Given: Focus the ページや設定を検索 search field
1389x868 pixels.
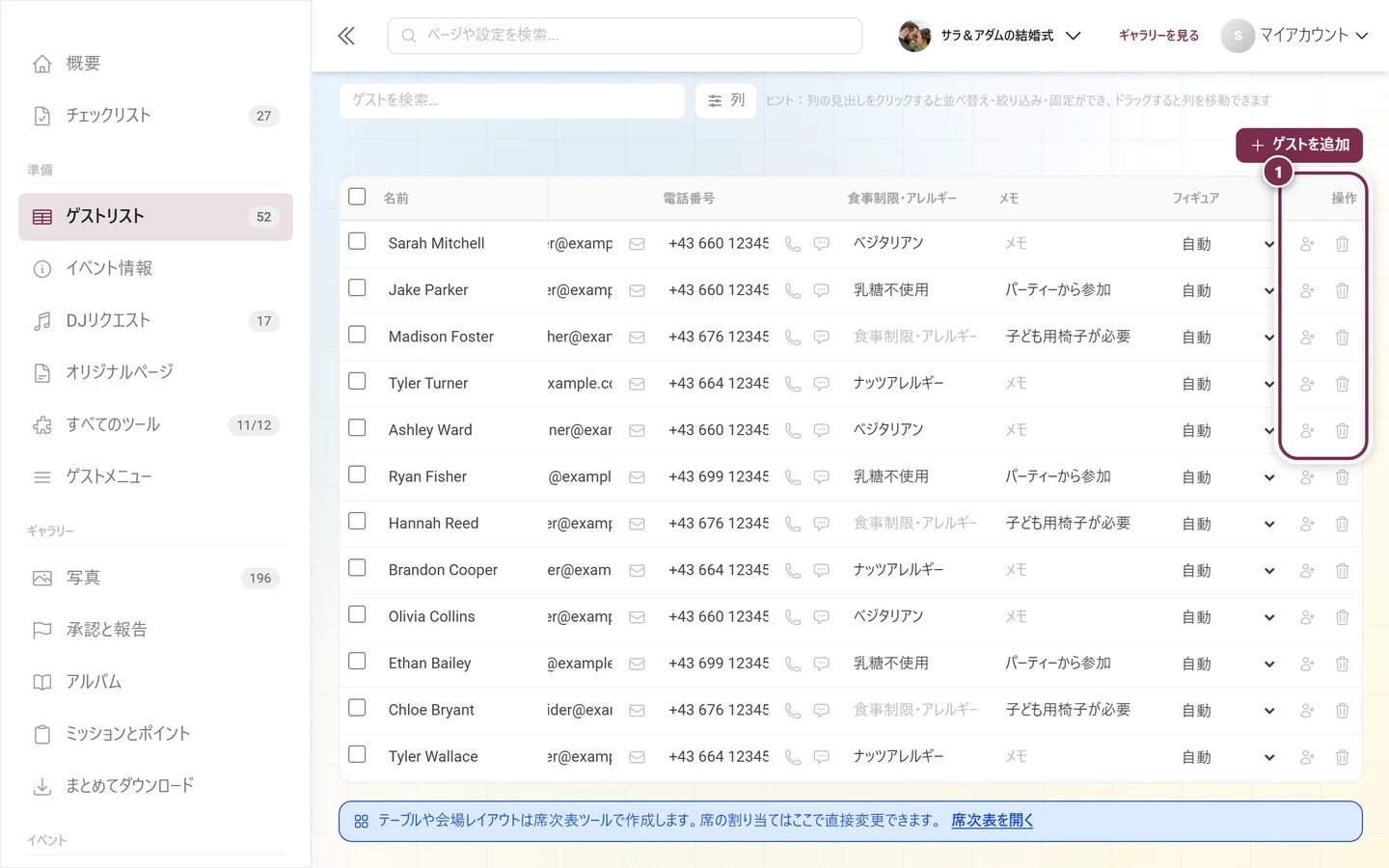Looking at the screenshot, I should [625, 36].
